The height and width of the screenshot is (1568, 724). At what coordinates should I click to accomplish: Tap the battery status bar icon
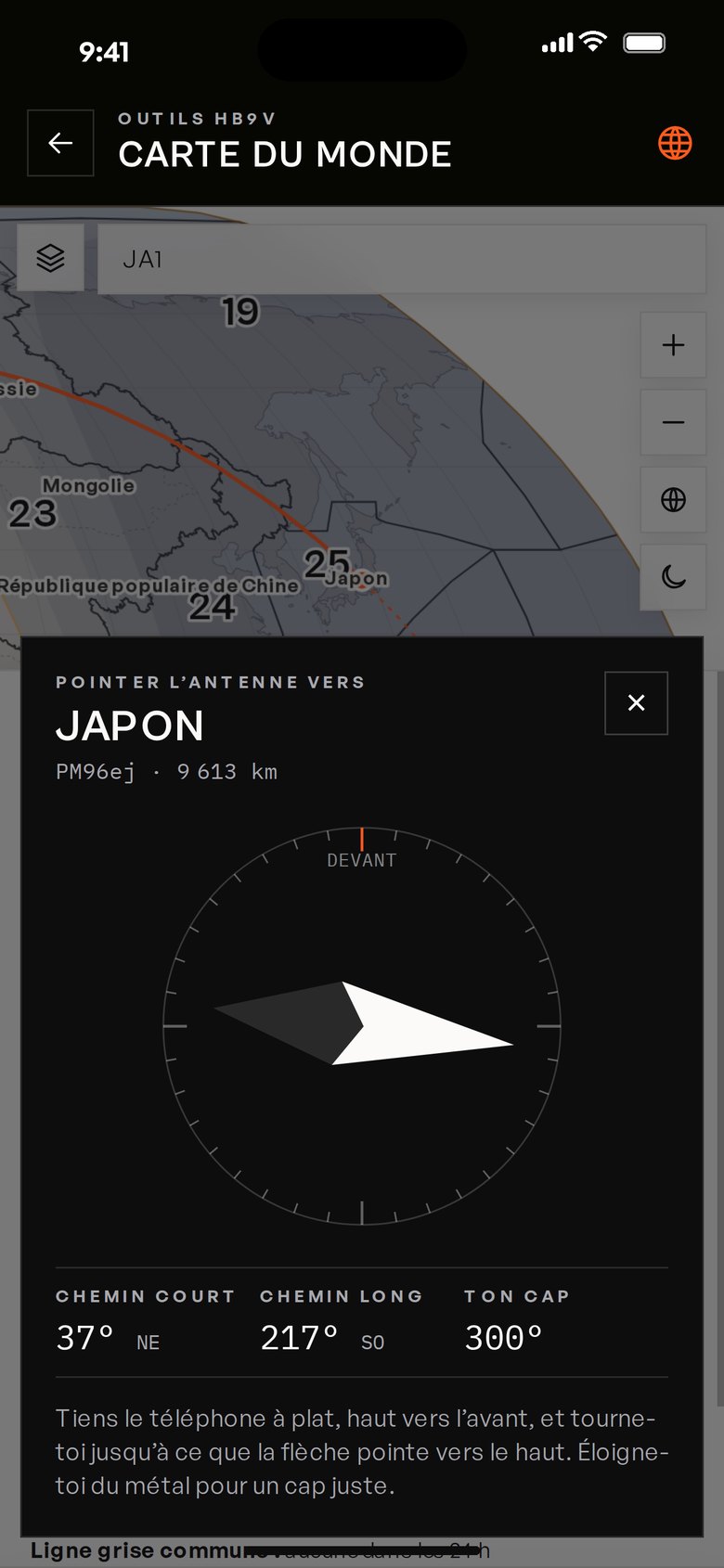pos(644,43)
